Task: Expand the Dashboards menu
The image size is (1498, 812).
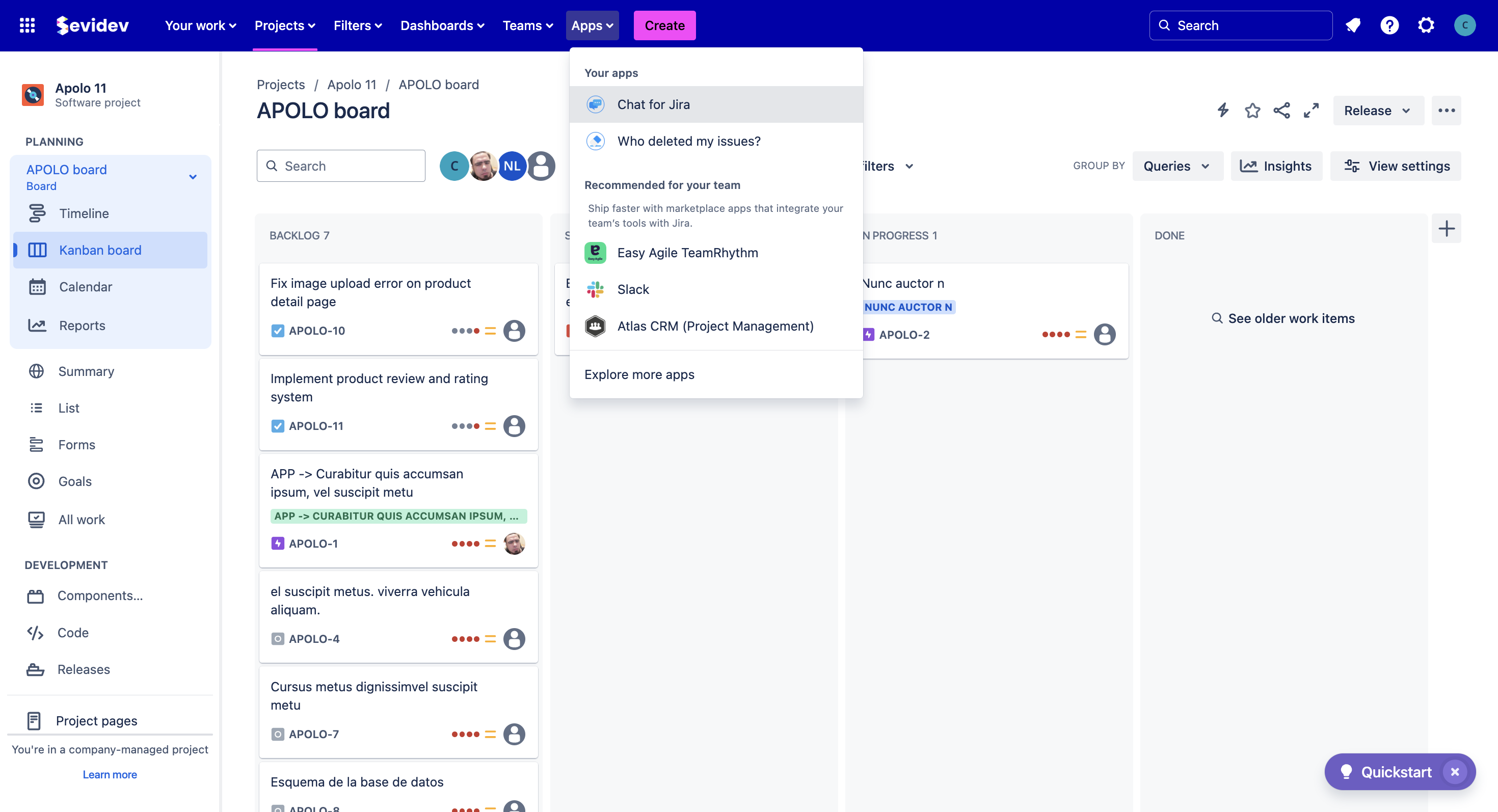Action: pyautogui.click(x=442, y=25)
